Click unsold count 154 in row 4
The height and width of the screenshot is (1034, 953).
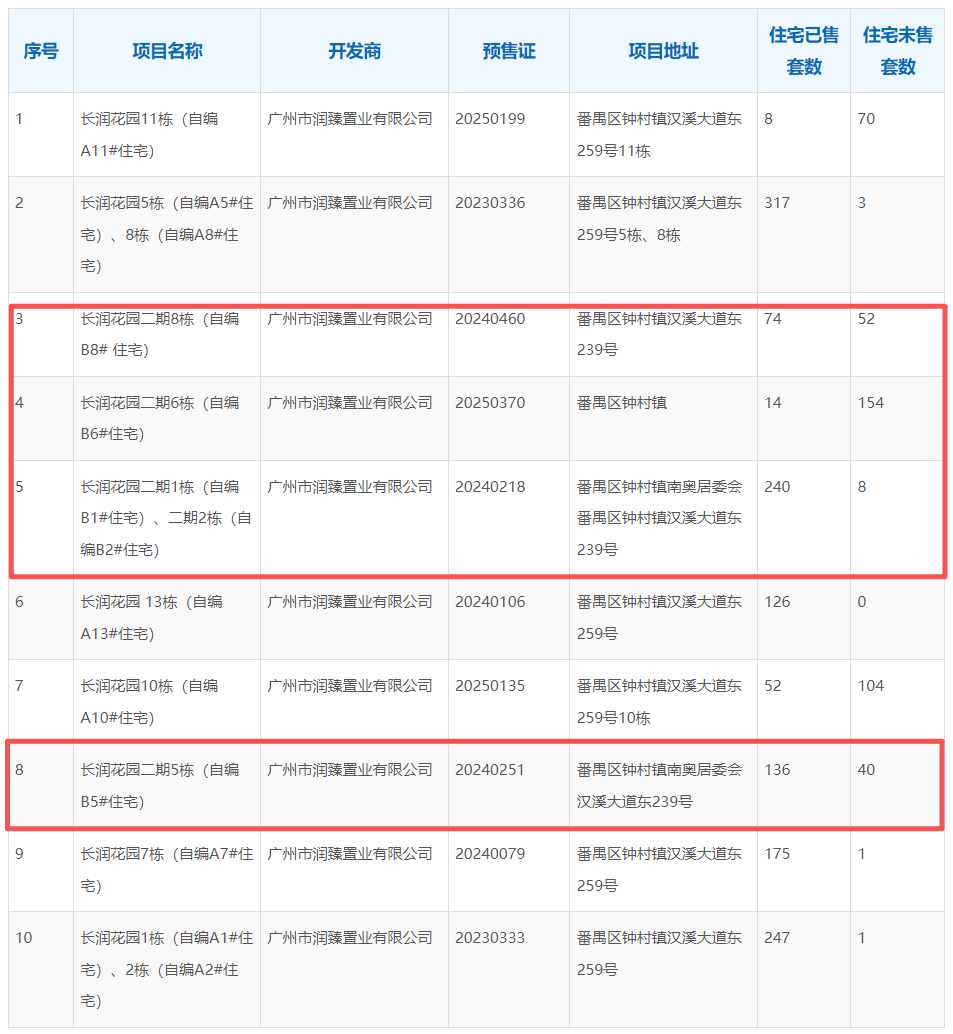point(871,403)
